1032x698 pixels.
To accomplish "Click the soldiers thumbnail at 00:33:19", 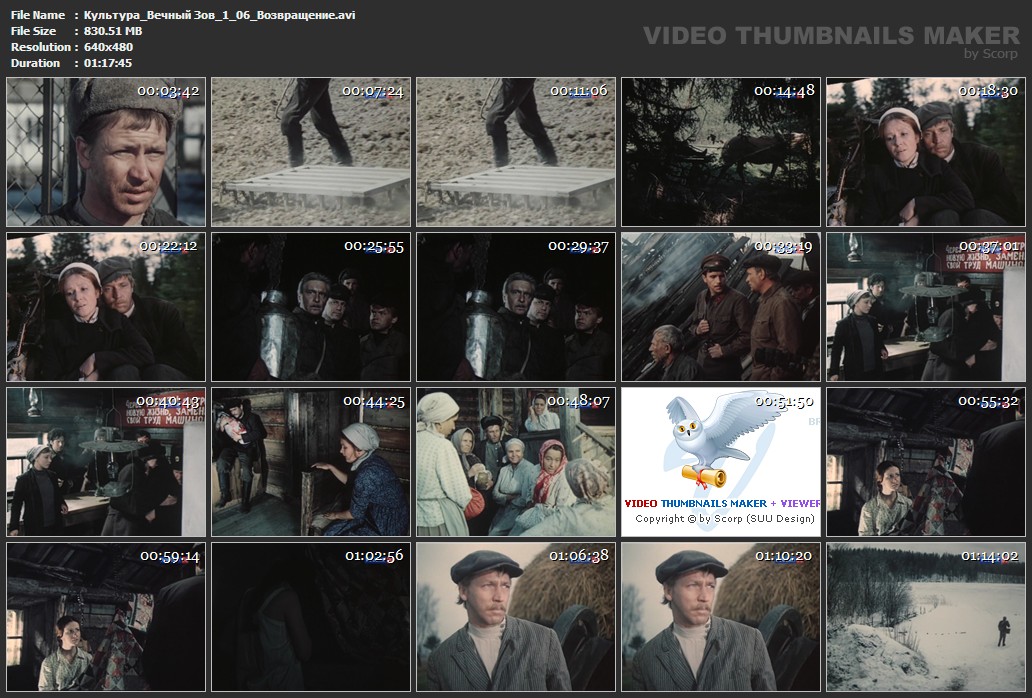I will (x=721, y=307).
